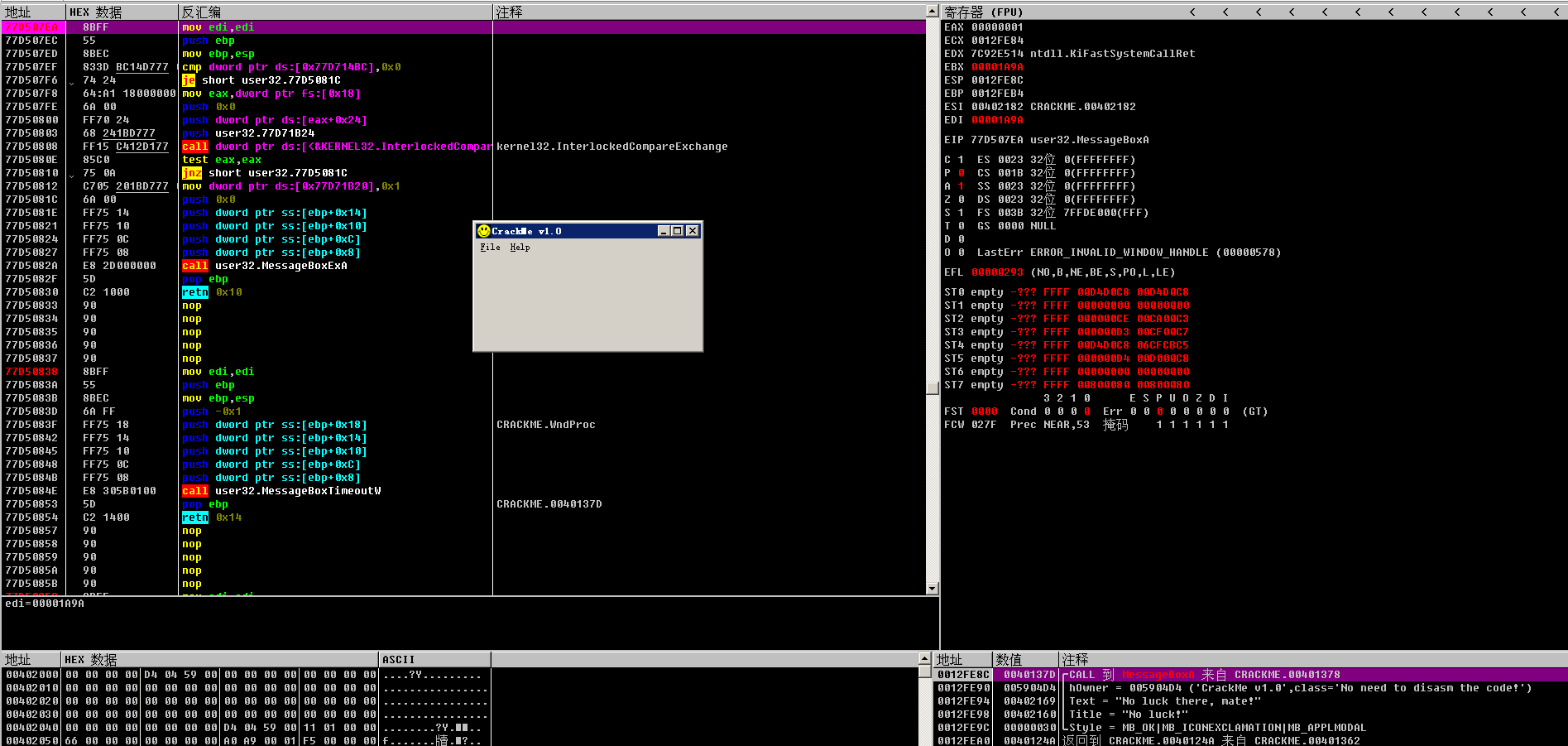Click the ASCII column header in dump pane
The height and width of the screenshot is (746, 1568).
click(x=434, y=660)
